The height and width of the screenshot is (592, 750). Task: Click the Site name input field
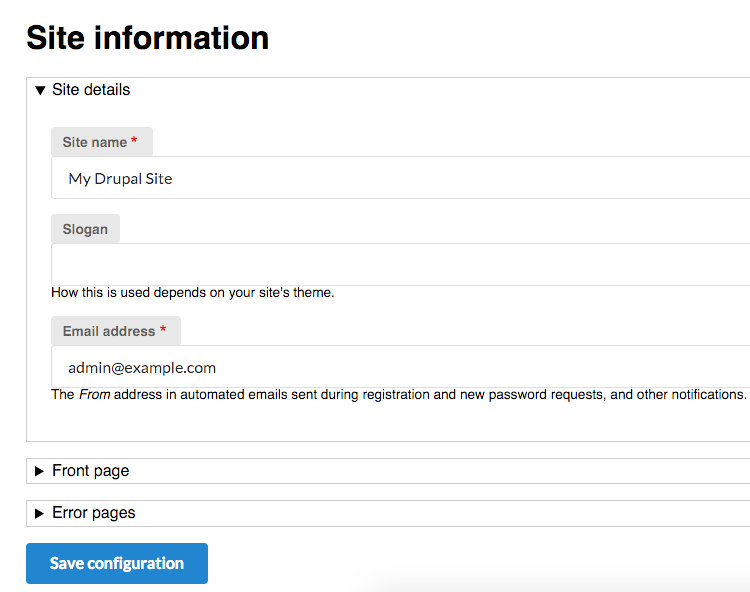(400, 178)
